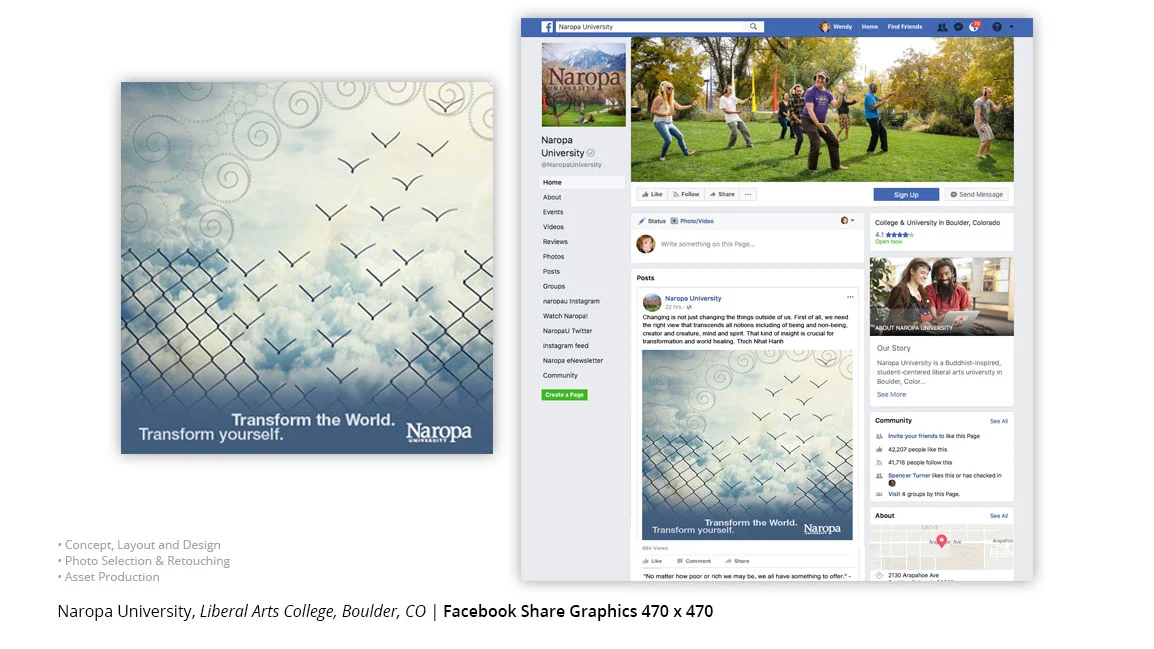Open the Messenger icon in top bar

[958, 26]
